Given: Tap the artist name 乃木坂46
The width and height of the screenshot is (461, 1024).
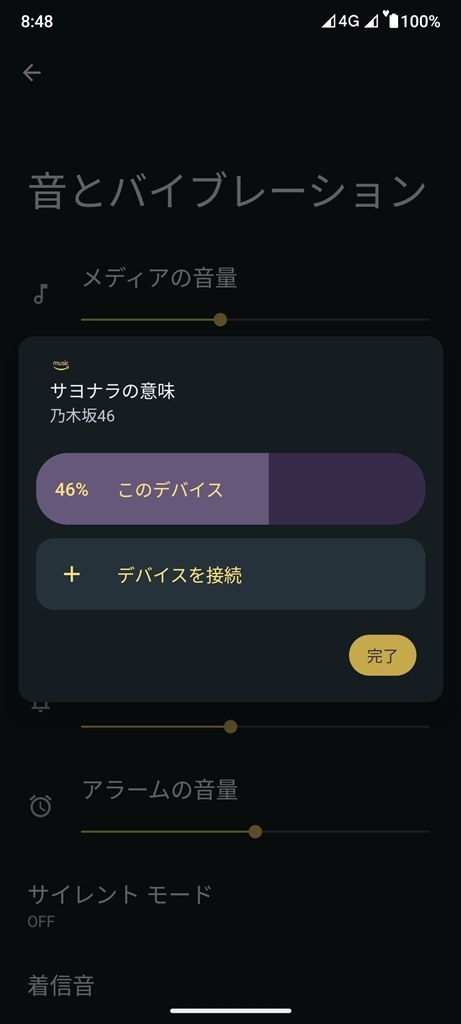Looking at the screenshot, I should (x=82, y=416).
